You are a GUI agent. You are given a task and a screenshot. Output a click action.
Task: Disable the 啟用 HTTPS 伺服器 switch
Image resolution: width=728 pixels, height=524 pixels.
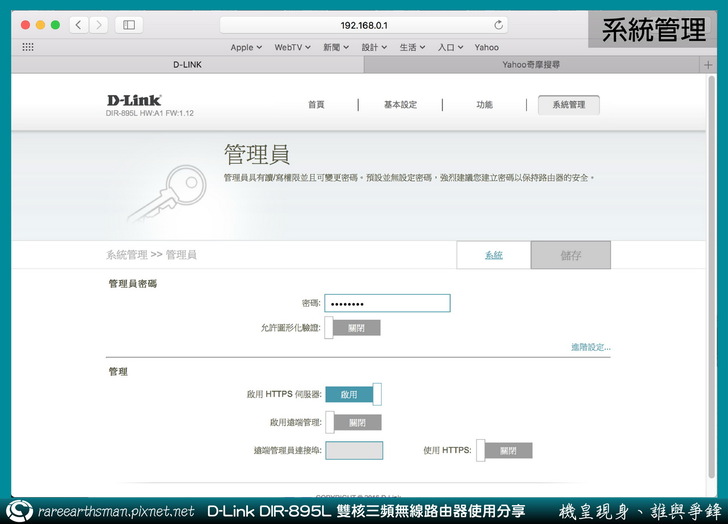(353, 394)
